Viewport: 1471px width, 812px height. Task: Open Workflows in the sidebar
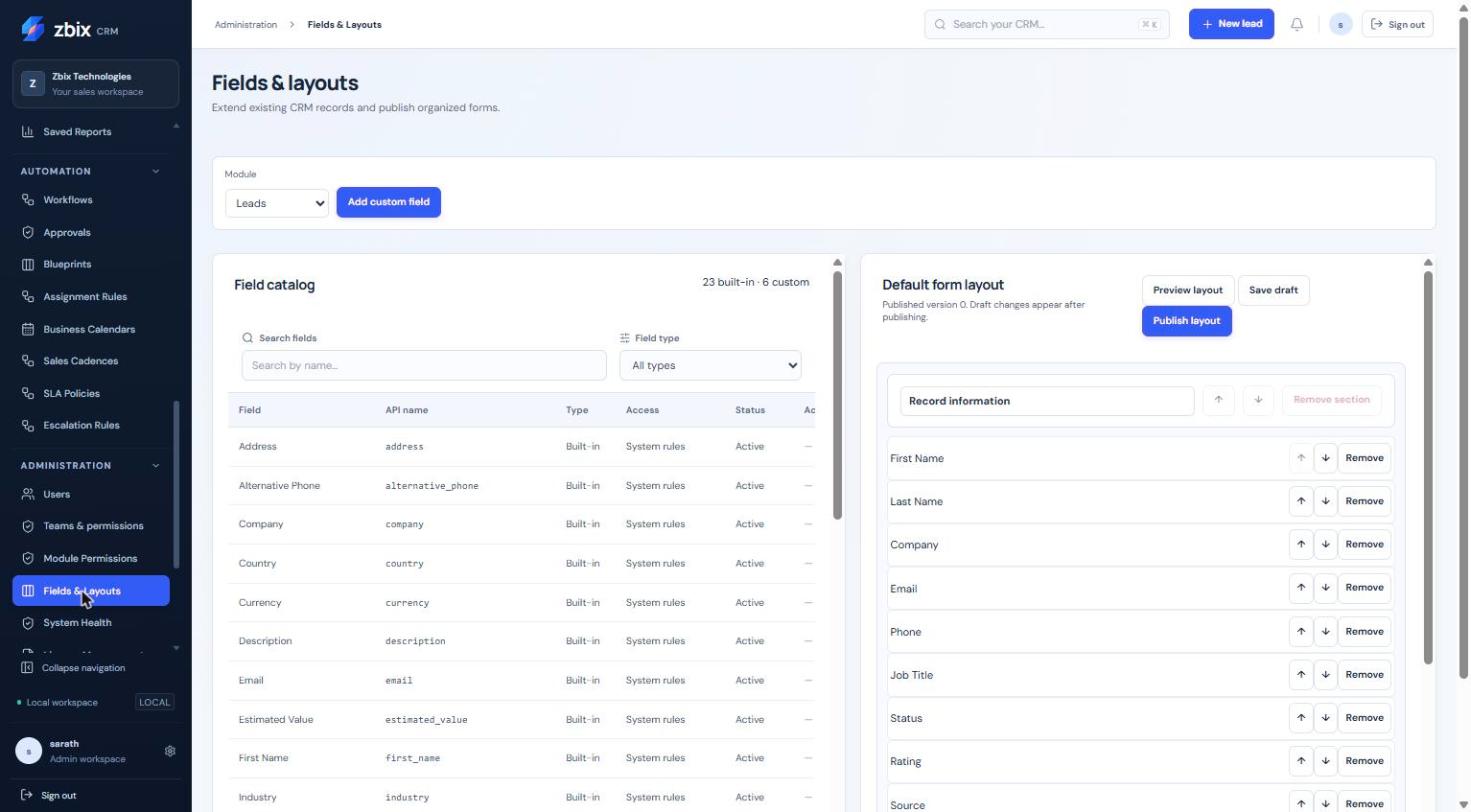[91, 200]
